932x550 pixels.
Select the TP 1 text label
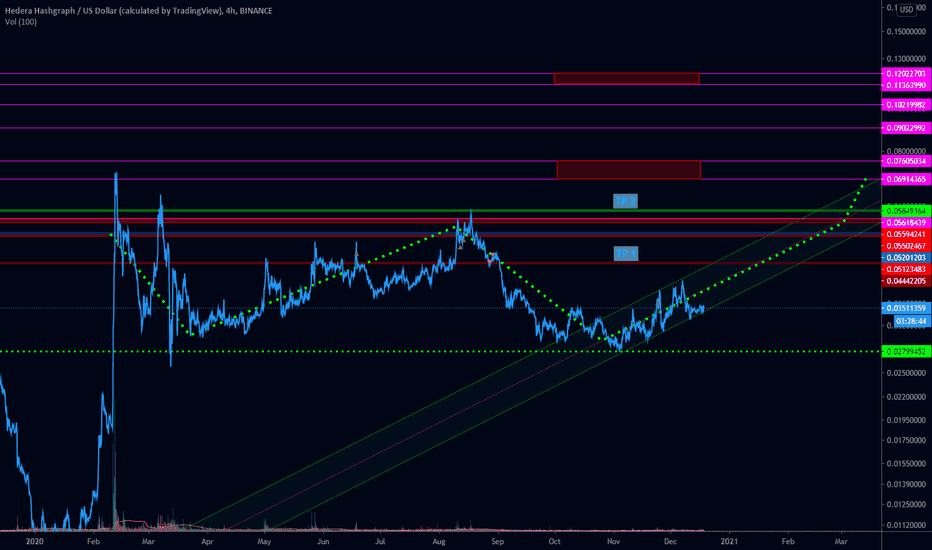(x=625, y=254)
